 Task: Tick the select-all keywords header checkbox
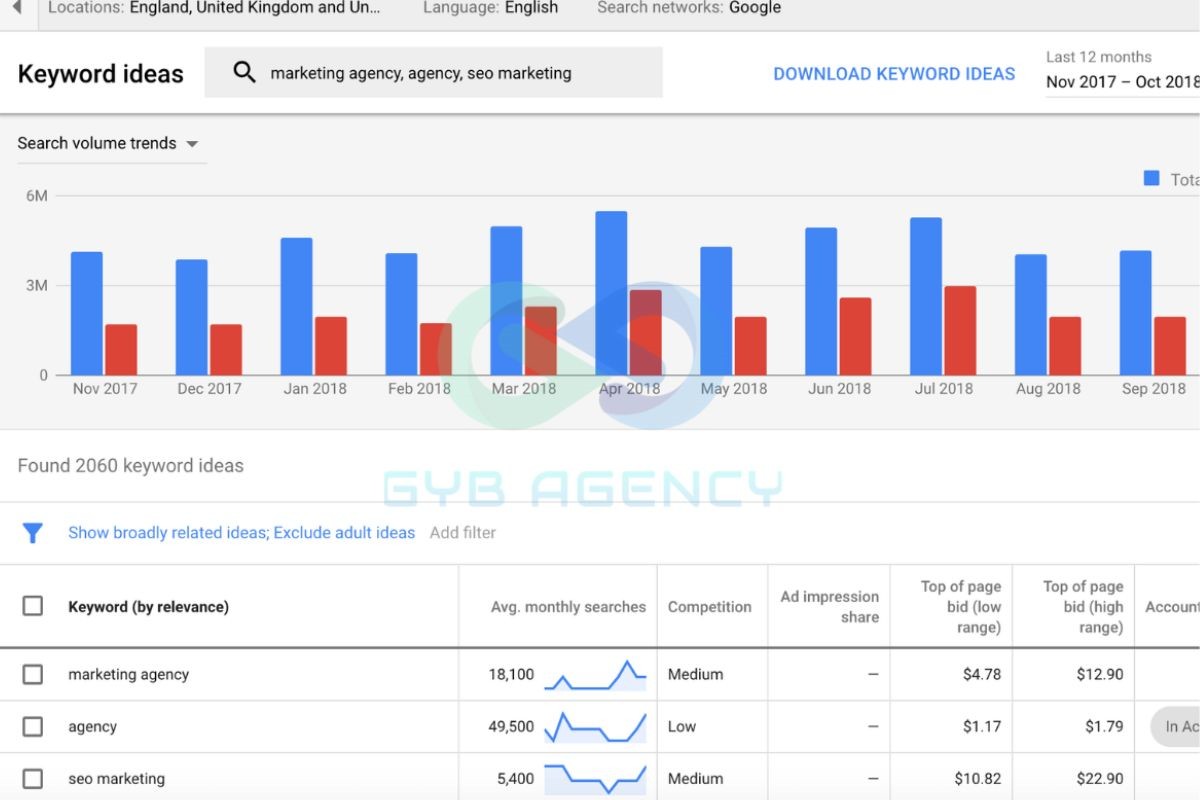[x=33, y=606]
